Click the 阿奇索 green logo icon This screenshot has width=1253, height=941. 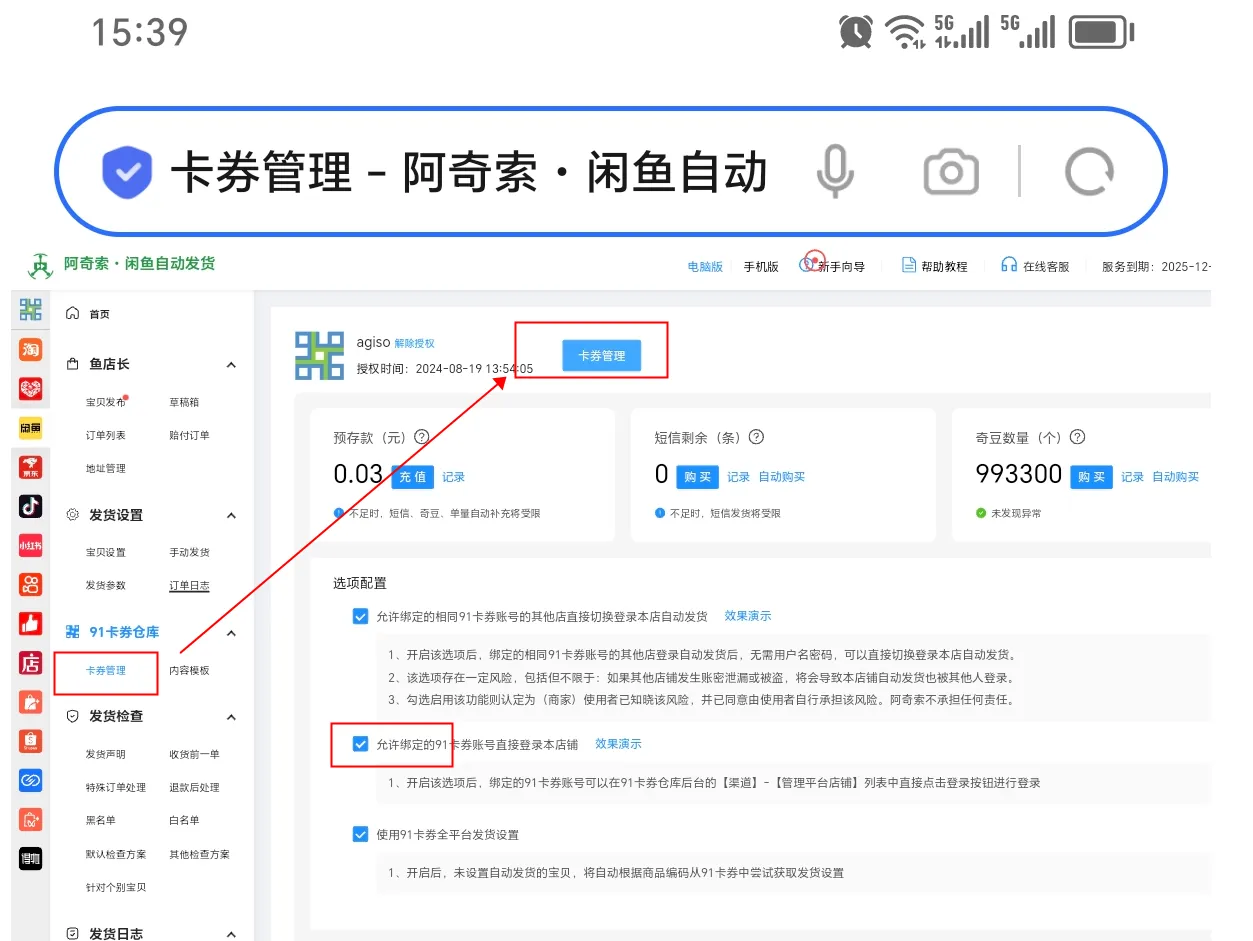click(39, 265)
